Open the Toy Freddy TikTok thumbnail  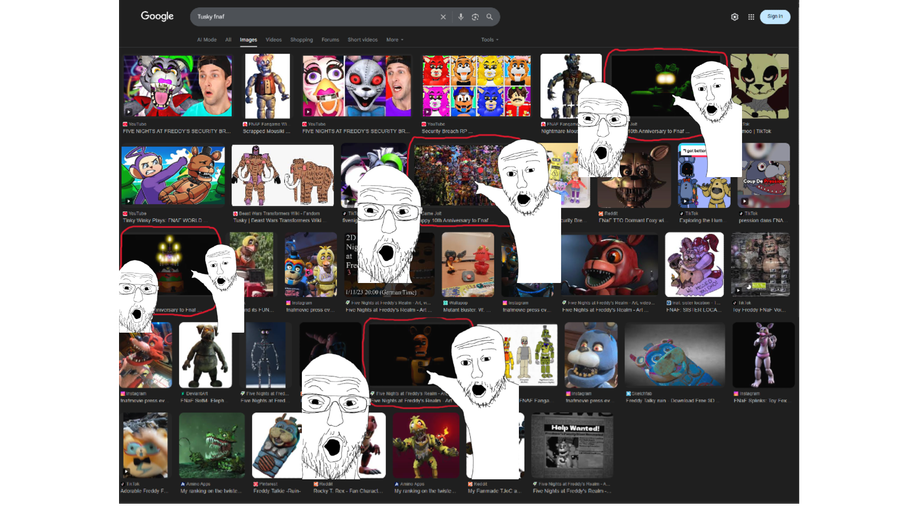tap(761, 264)
